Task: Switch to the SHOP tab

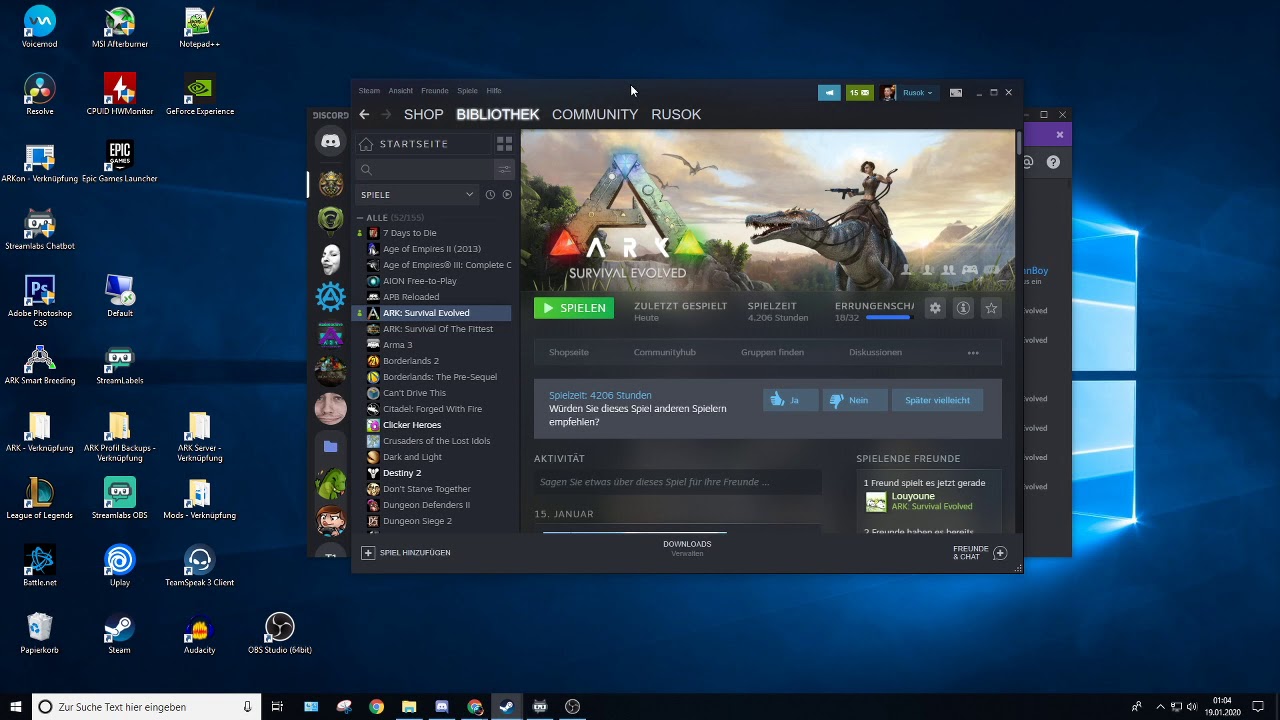Action: click(x=423, y=114)
